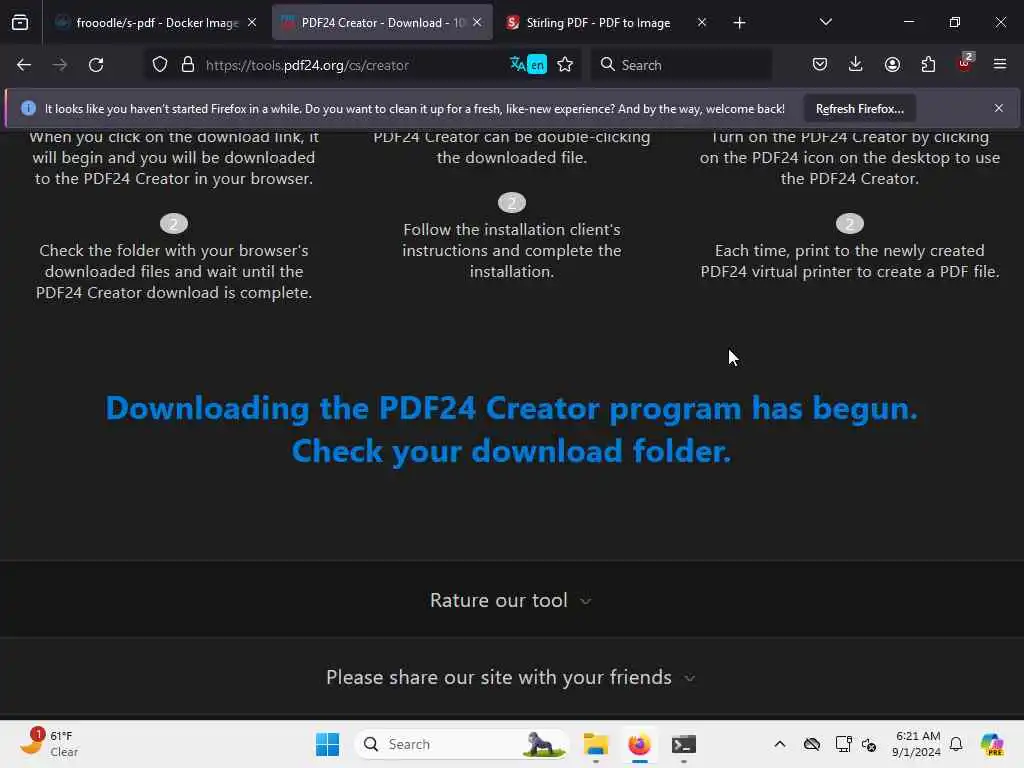
Task: Open the Firefox account icon
Action: click(892, 65)
